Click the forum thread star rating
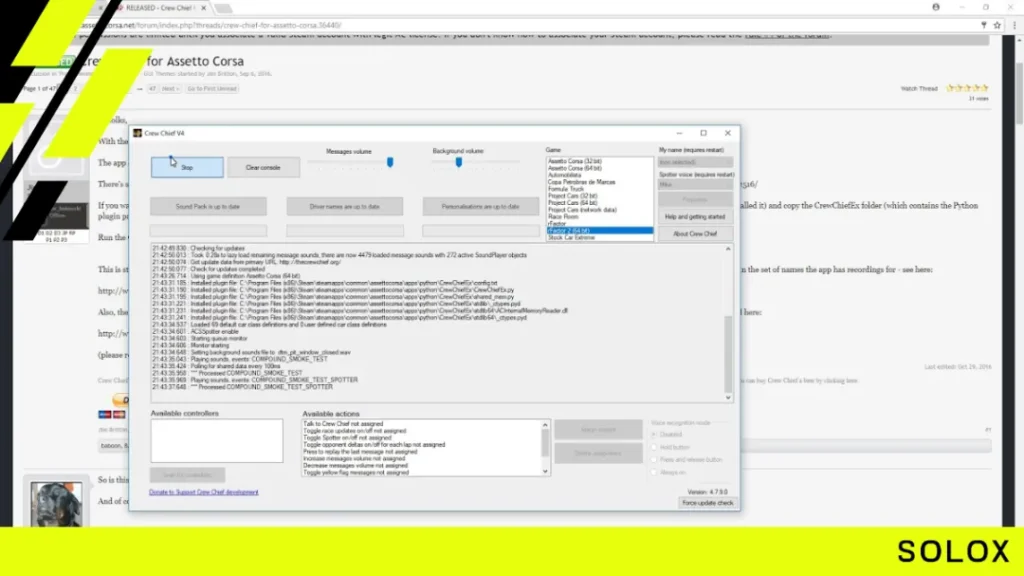This screenshot has width=1024, height=576. [968, 88]
